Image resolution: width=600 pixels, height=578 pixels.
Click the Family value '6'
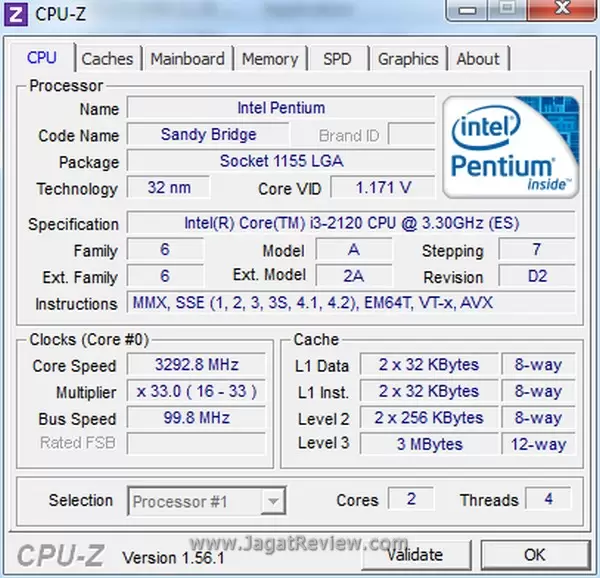[165, 249]
